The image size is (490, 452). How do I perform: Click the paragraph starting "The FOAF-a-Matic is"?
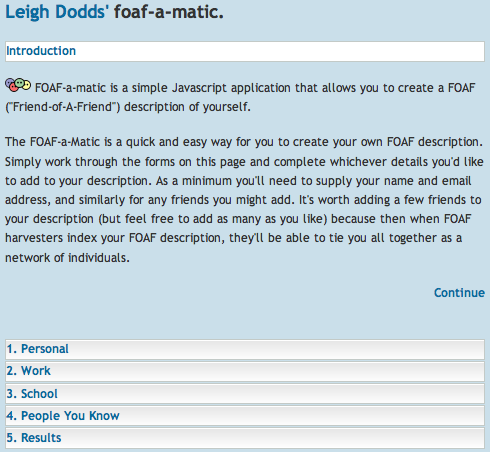pos(244,200)
